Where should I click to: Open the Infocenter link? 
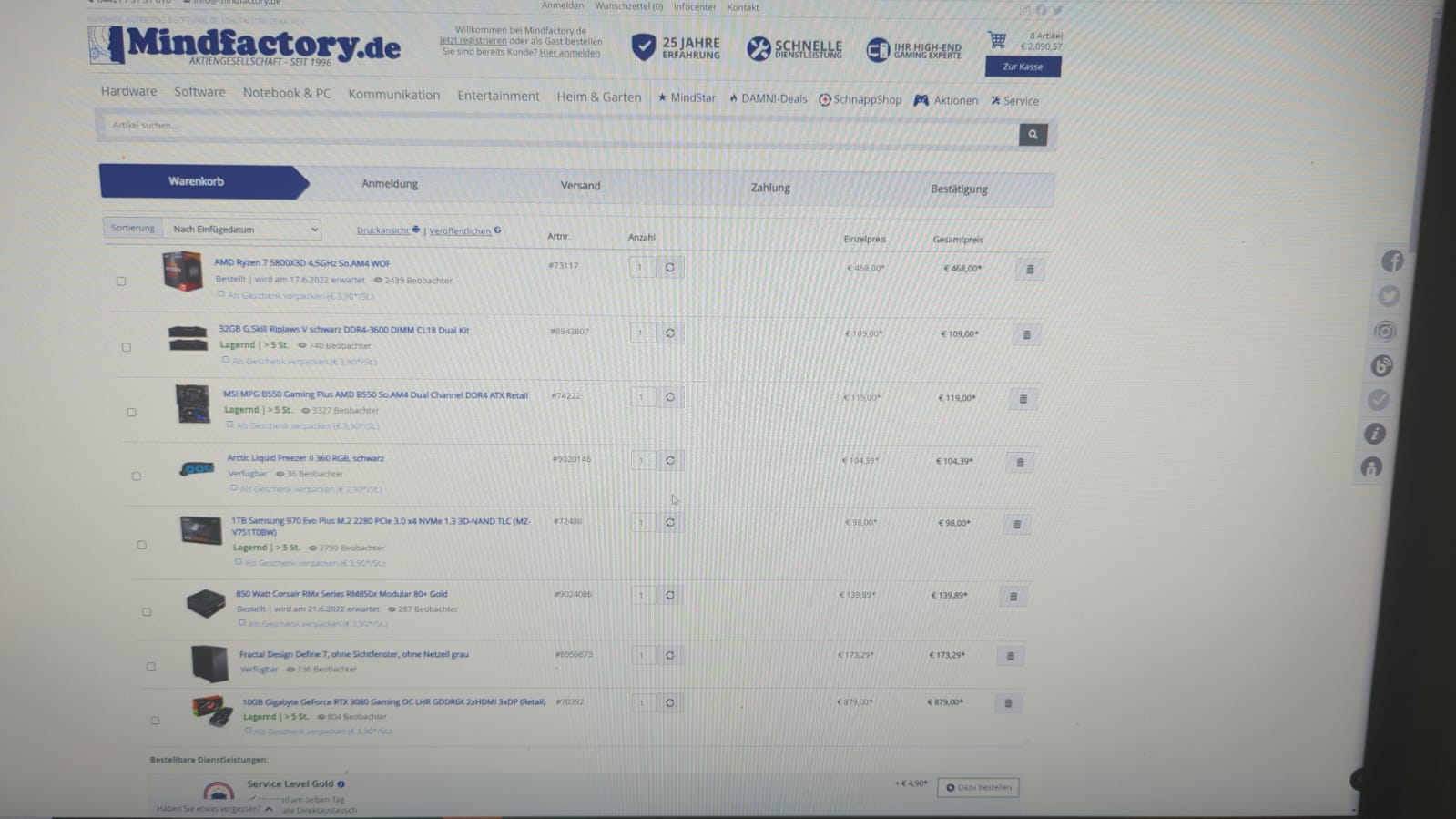tap(694, 7)
